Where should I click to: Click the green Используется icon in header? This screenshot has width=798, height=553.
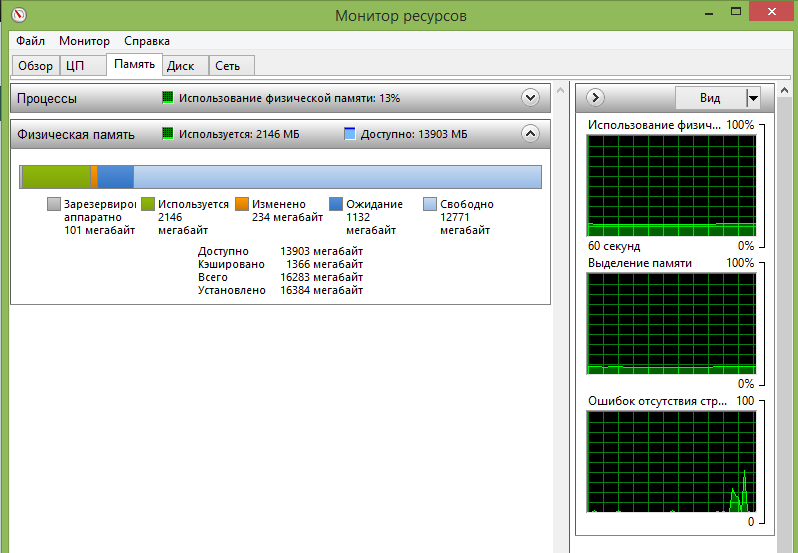point(167,134)
